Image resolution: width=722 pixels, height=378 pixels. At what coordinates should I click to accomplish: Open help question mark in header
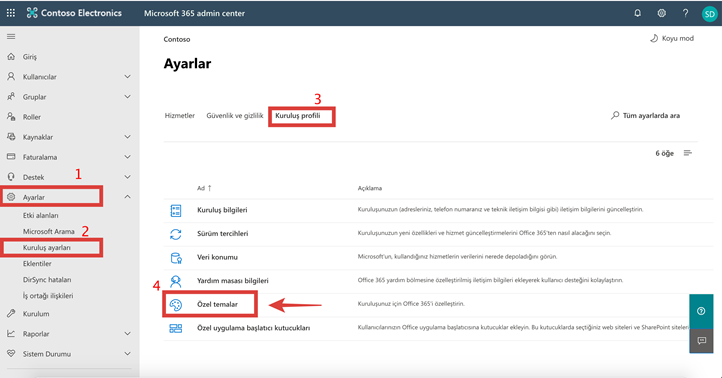click(685, 13)
